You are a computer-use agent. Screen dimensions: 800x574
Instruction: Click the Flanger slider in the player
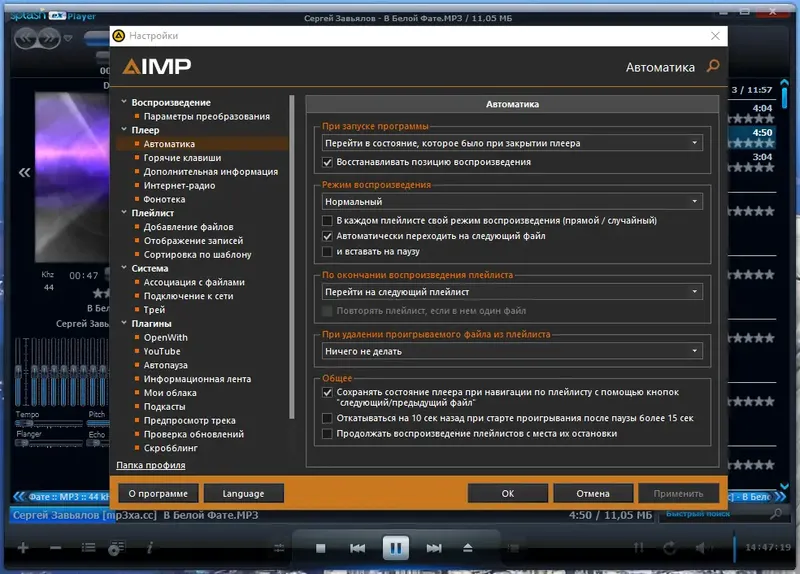[x=48, y=443]
